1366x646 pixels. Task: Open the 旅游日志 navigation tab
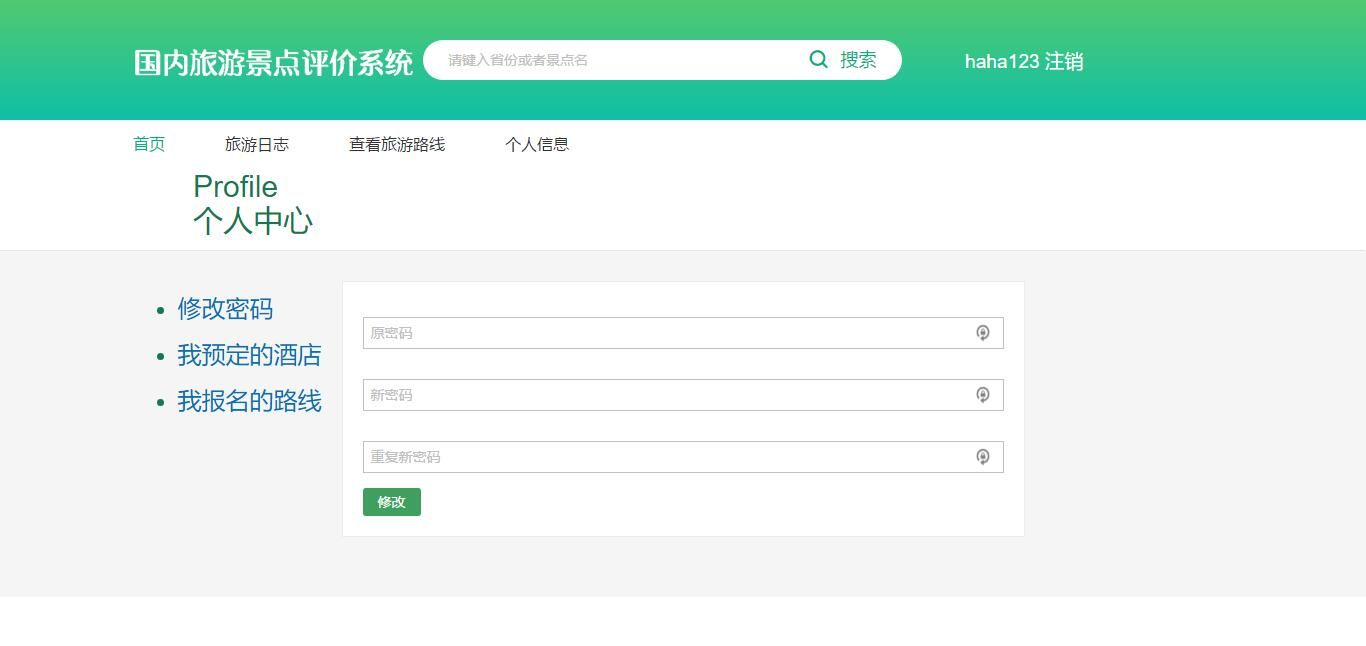tap(256, 144)
